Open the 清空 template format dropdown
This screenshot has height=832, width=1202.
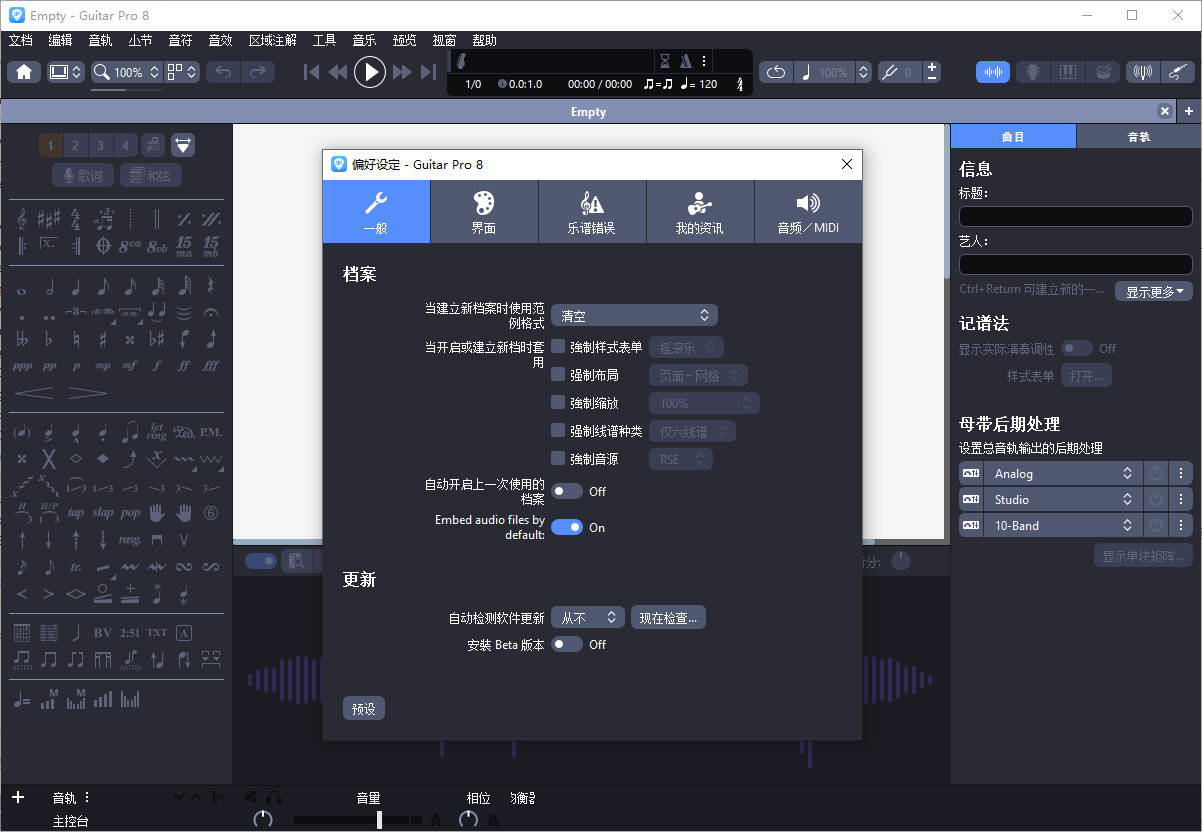click(x=634, y=315)
